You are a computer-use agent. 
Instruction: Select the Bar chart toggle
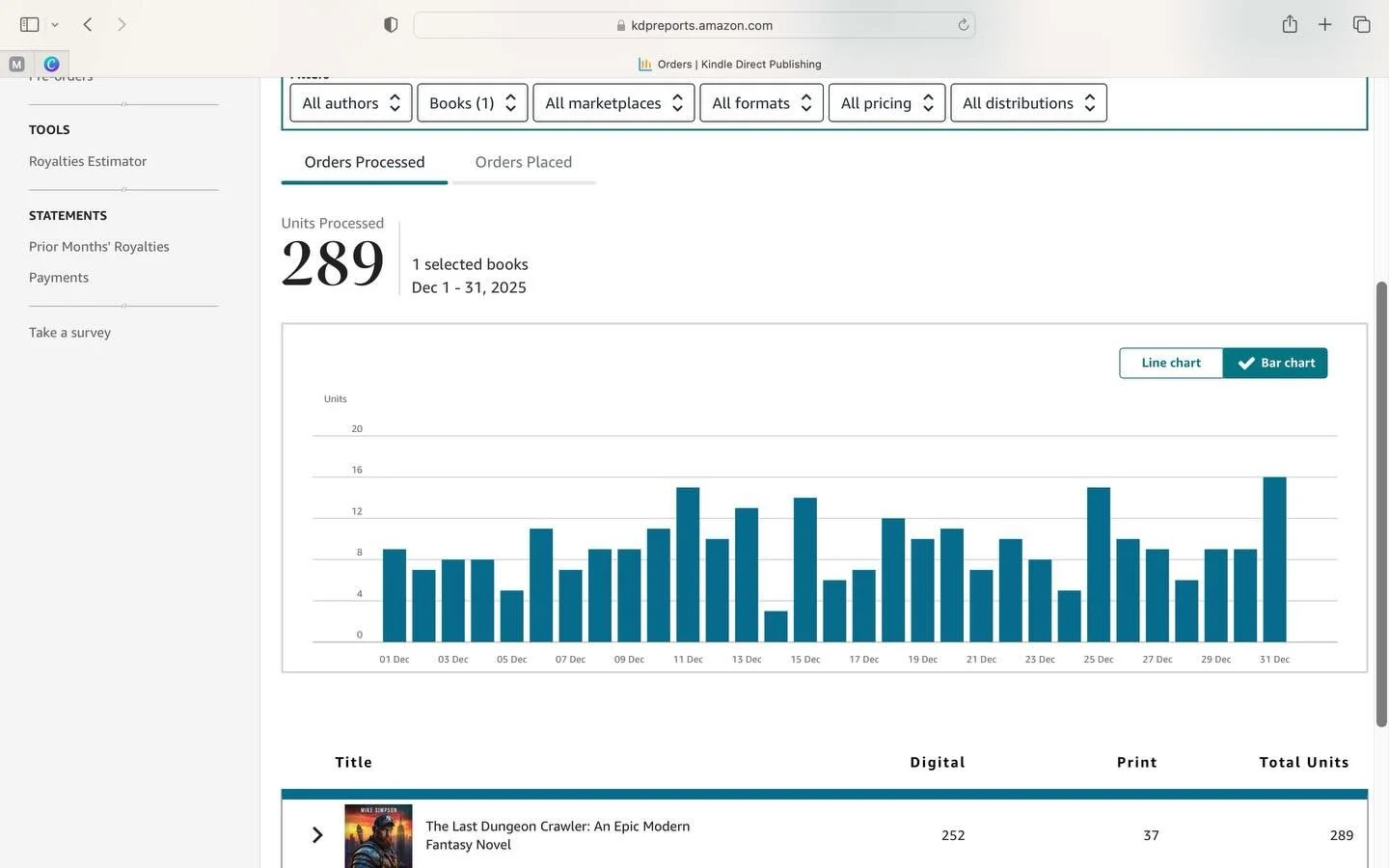(1275, 363)
